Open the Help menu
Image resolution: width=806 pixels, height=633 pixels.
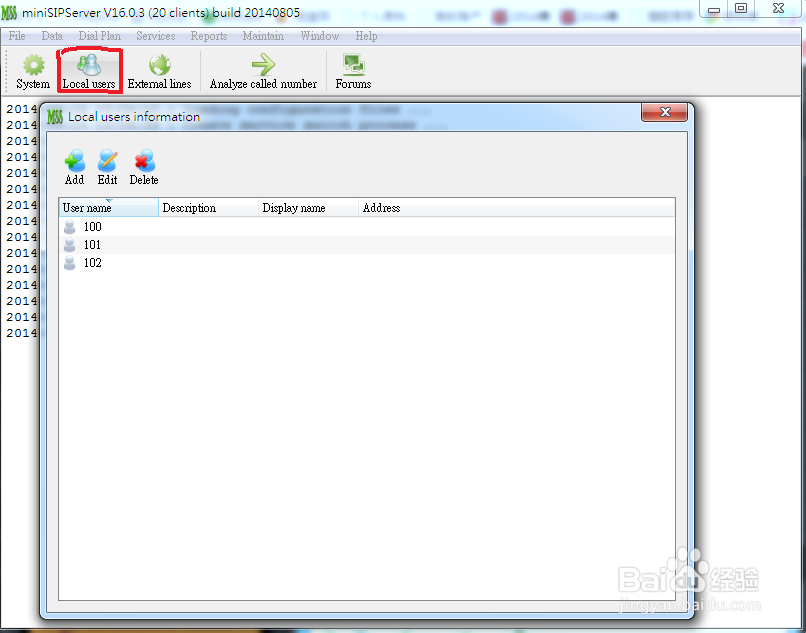click(366, 36)
